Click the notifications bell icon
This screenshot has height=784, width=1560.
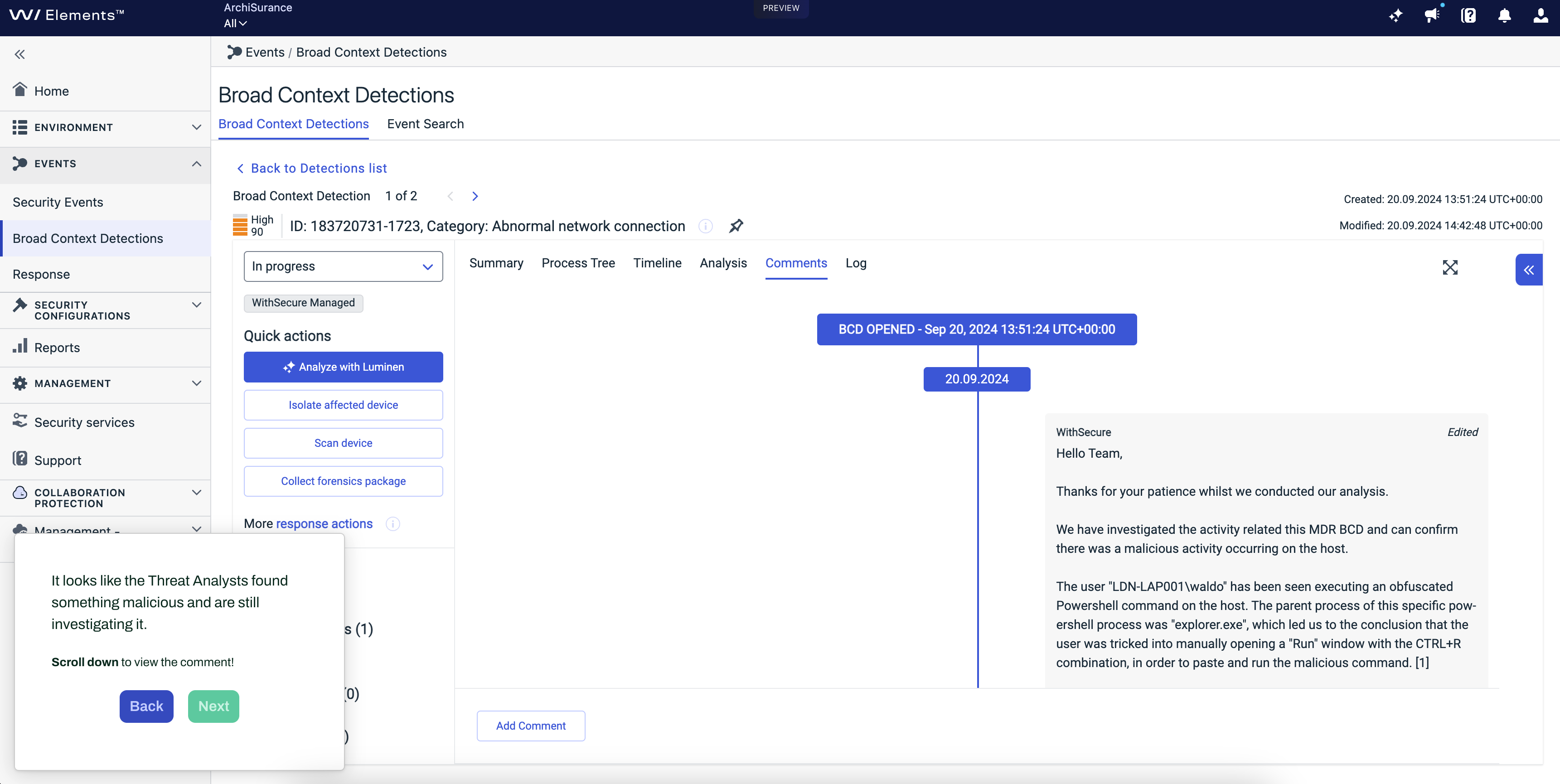pos(1504,16)
